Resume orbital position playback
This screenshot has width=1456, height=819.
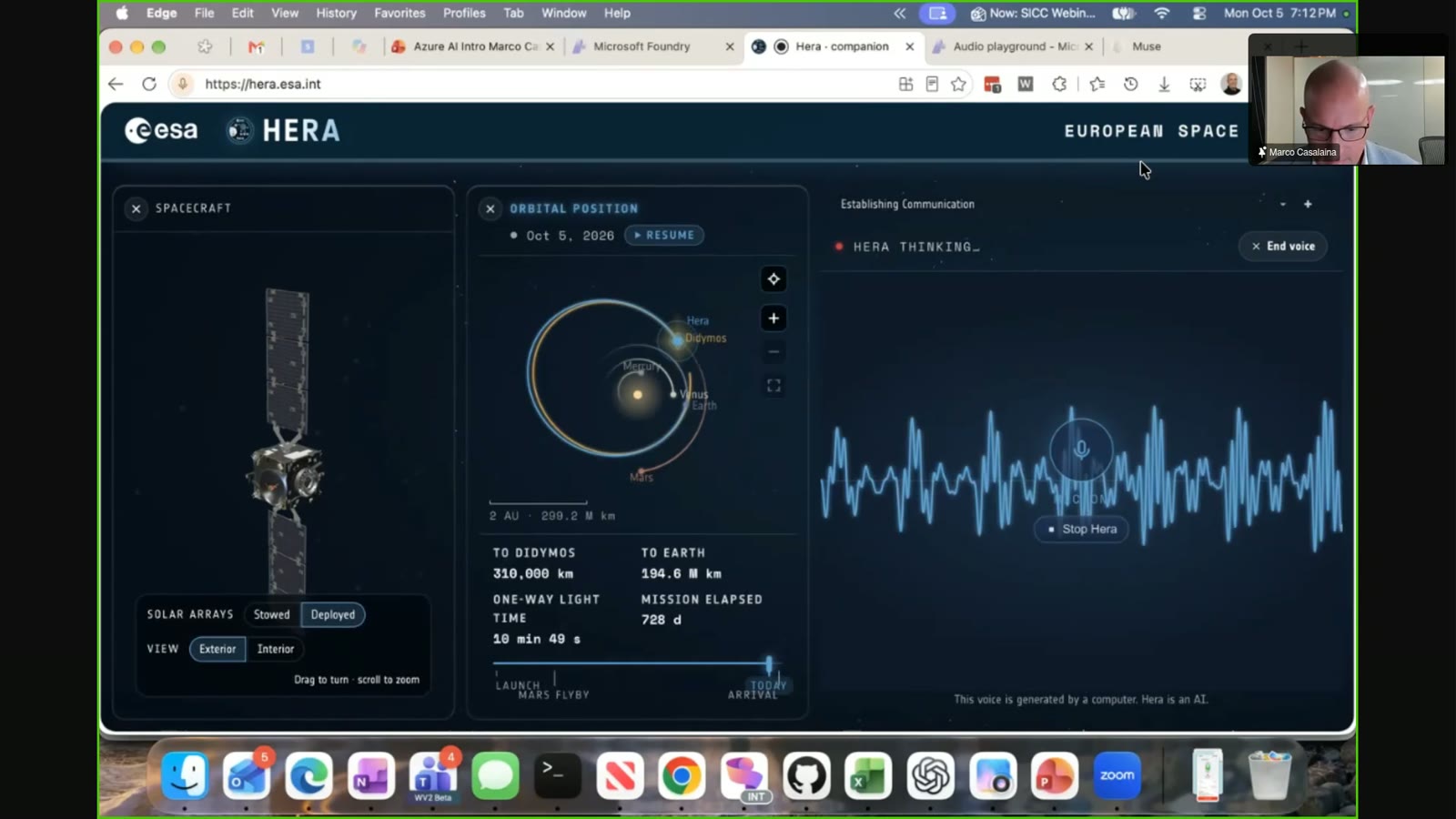[x=664, y=235]
